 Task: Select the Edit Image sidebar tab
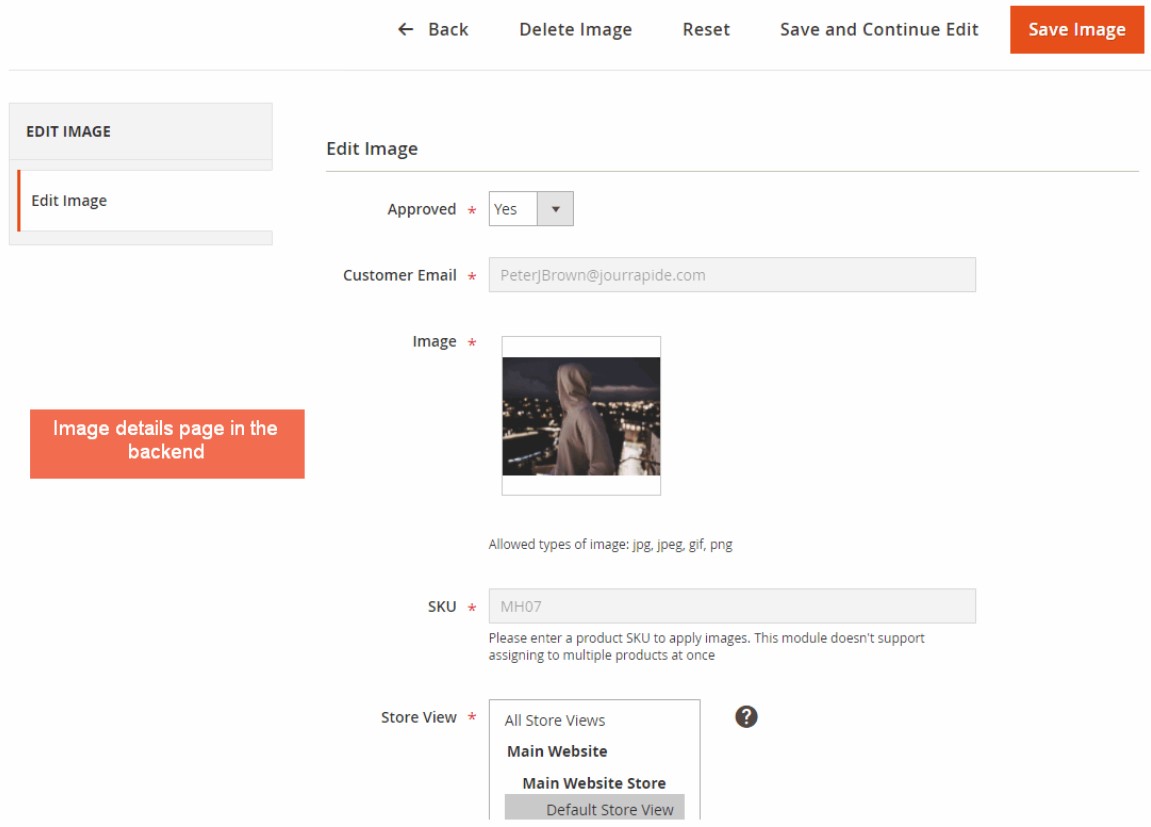coord(69,200)
